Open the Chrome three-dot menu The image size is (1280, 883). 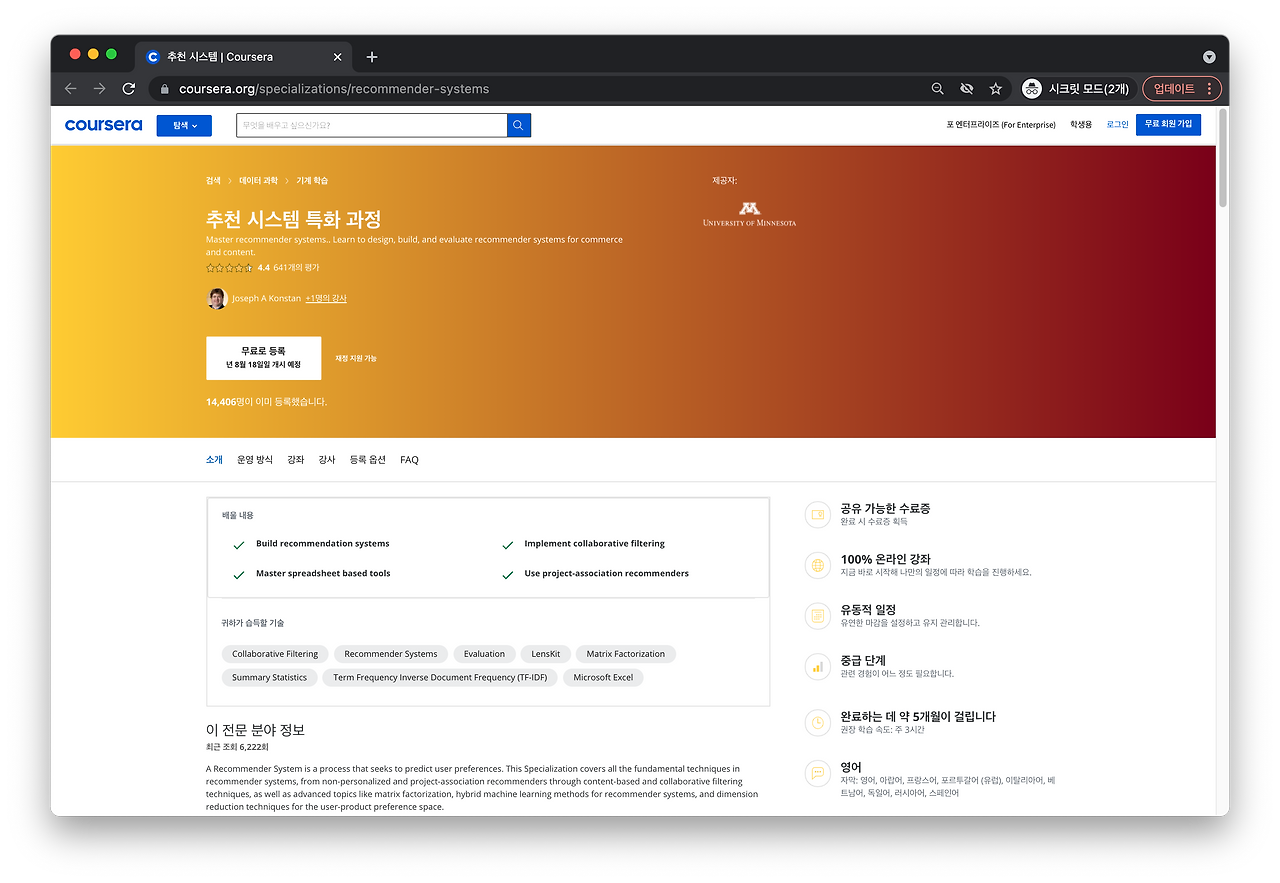pos(1209,89)
